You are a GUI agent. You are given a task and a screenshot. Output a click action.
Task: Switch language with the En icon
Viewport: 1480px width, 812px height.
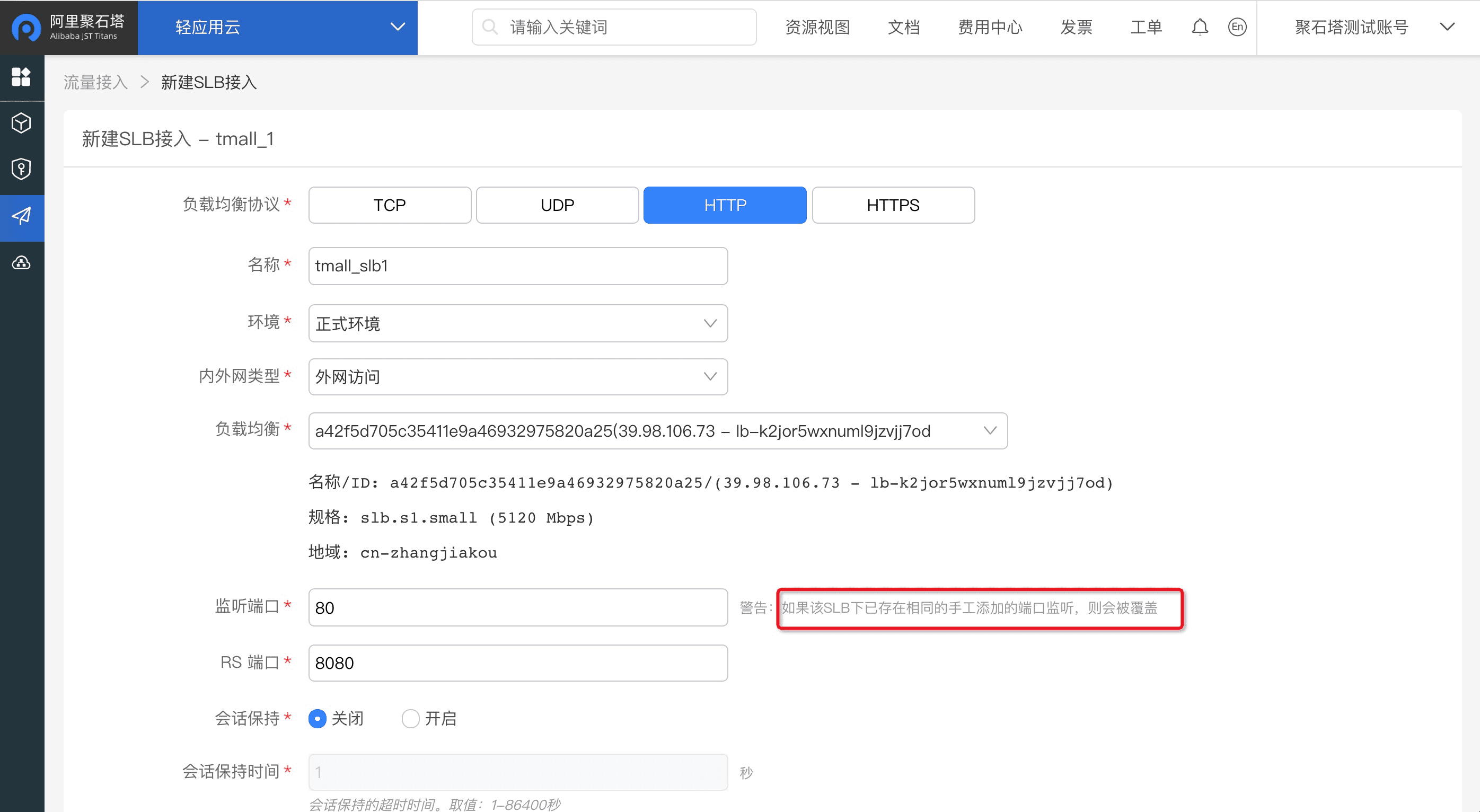tap(1237, 27)
